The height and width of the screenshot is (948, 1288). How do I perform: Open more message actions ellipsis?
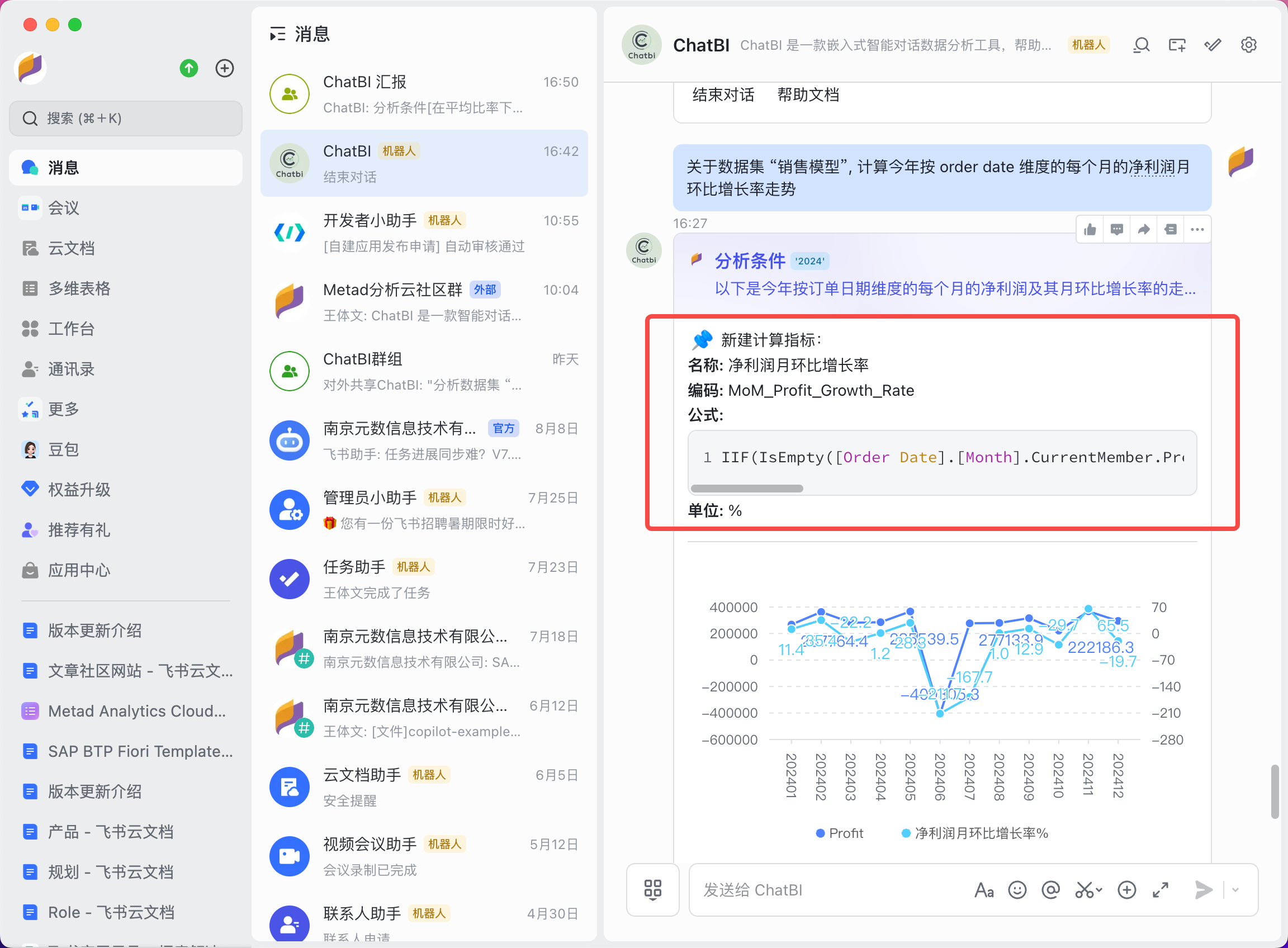click(x=1197, y=230)
